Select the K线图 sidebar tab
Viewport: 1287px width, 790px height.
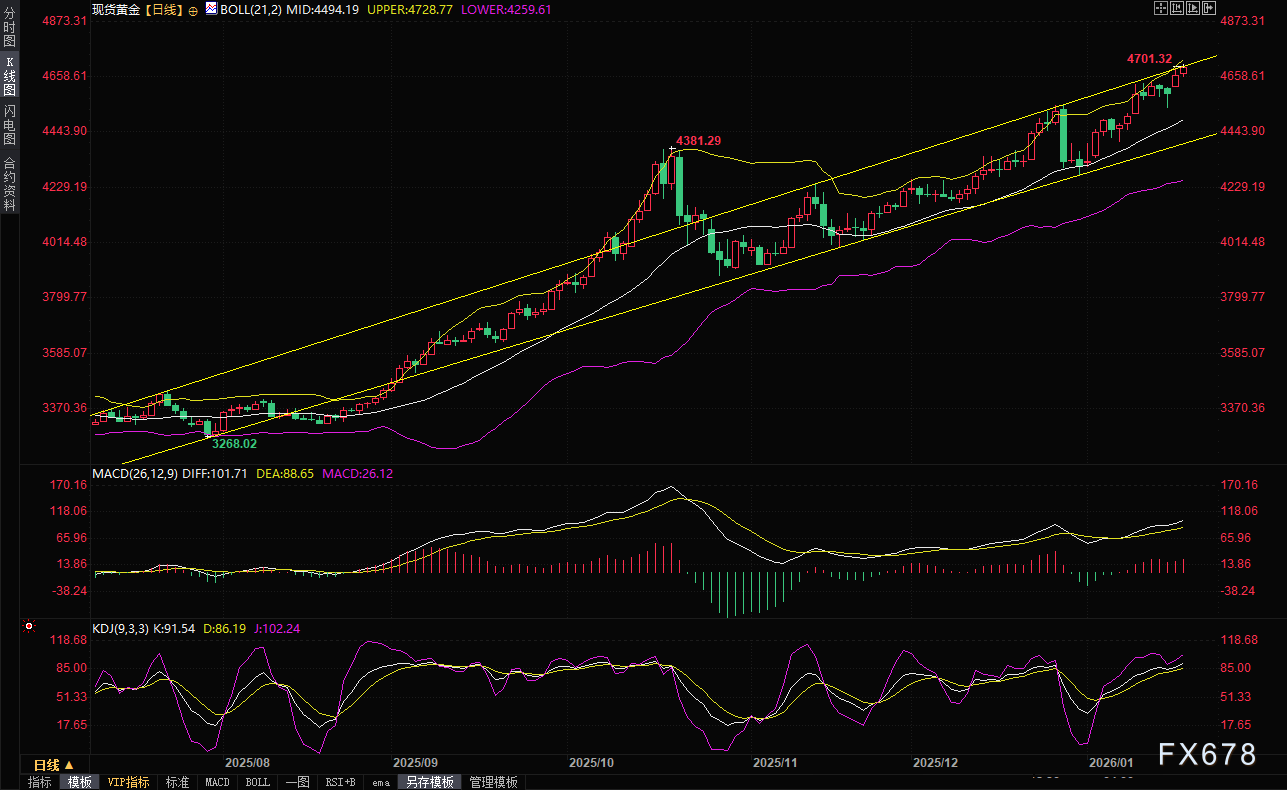9,76
